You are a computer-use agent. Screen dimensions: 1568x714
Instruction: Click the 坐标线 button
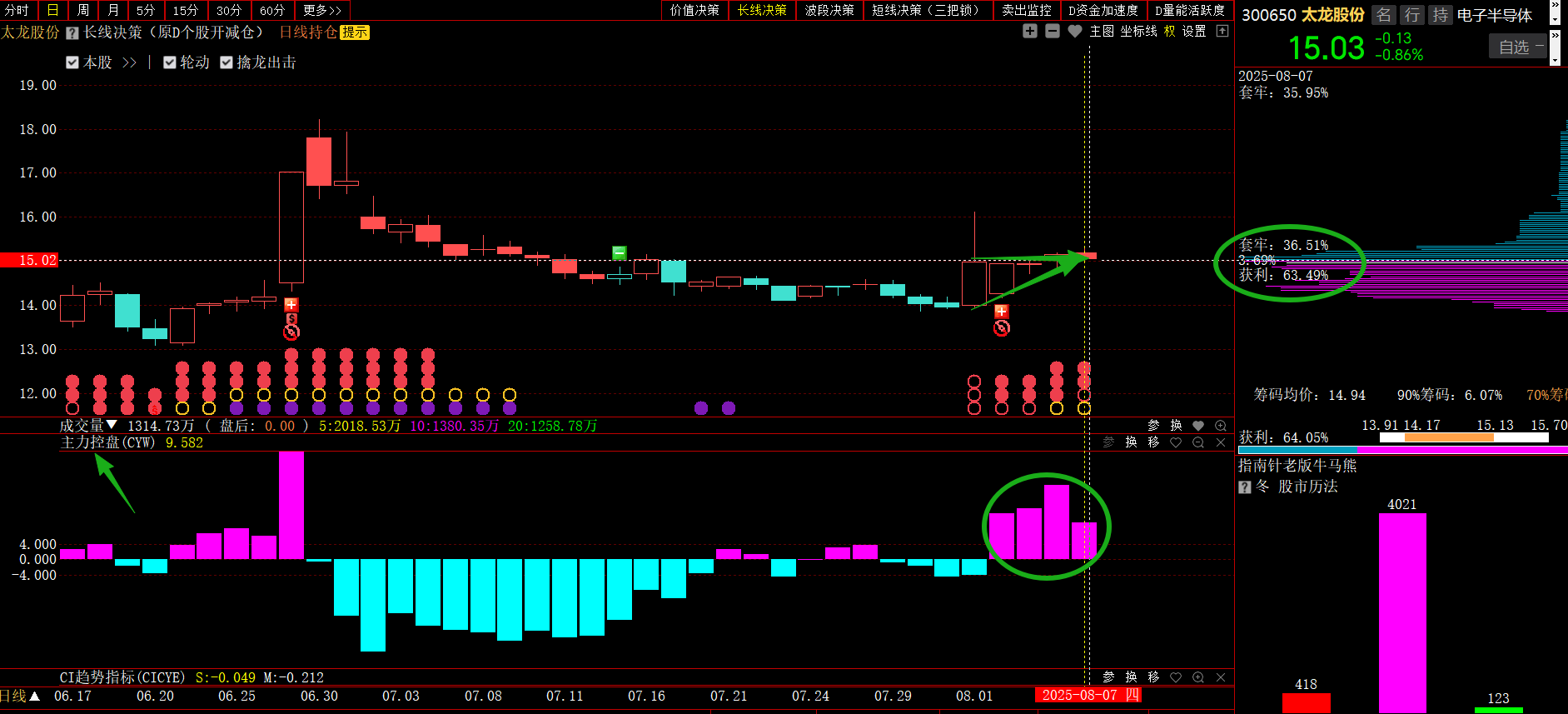pyautogui.click(x=1138, y=31)
